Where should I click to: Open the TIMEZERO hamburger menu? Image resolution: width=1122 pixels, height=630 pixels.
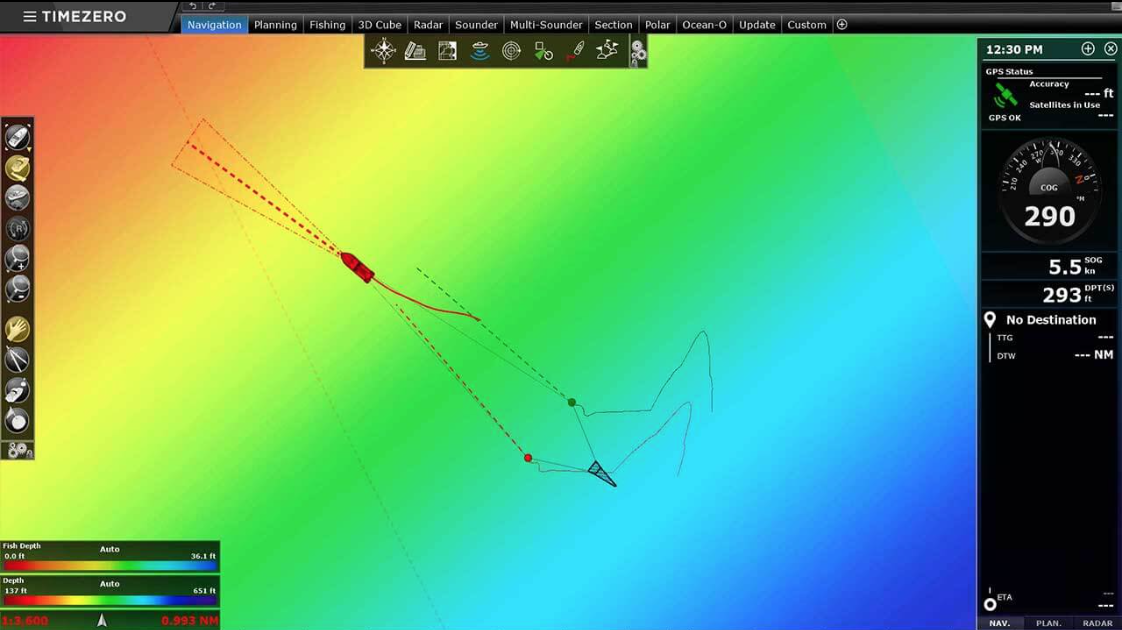tap(30, 17)
